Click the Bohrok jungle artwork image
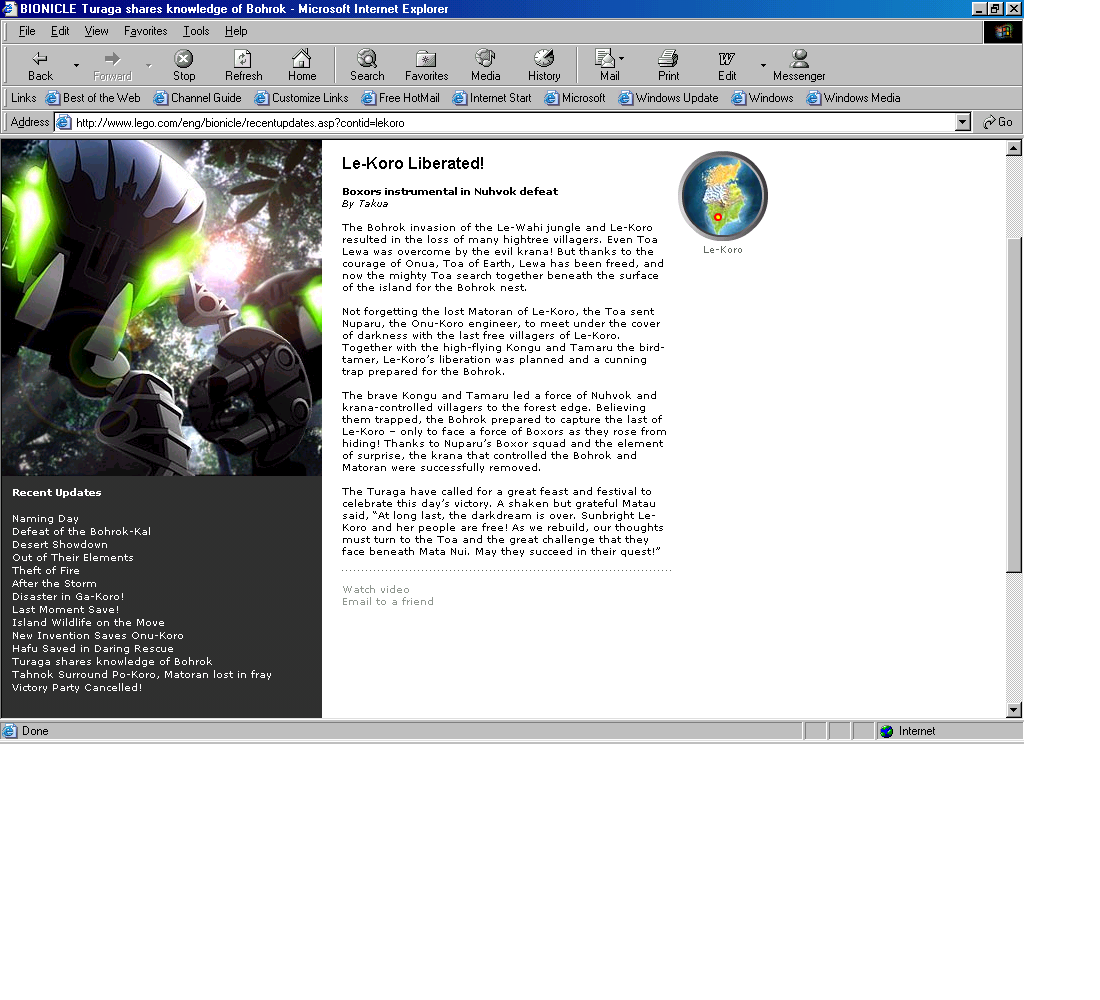Viewport: 1100px width, 1000px height. click(161, 307)
